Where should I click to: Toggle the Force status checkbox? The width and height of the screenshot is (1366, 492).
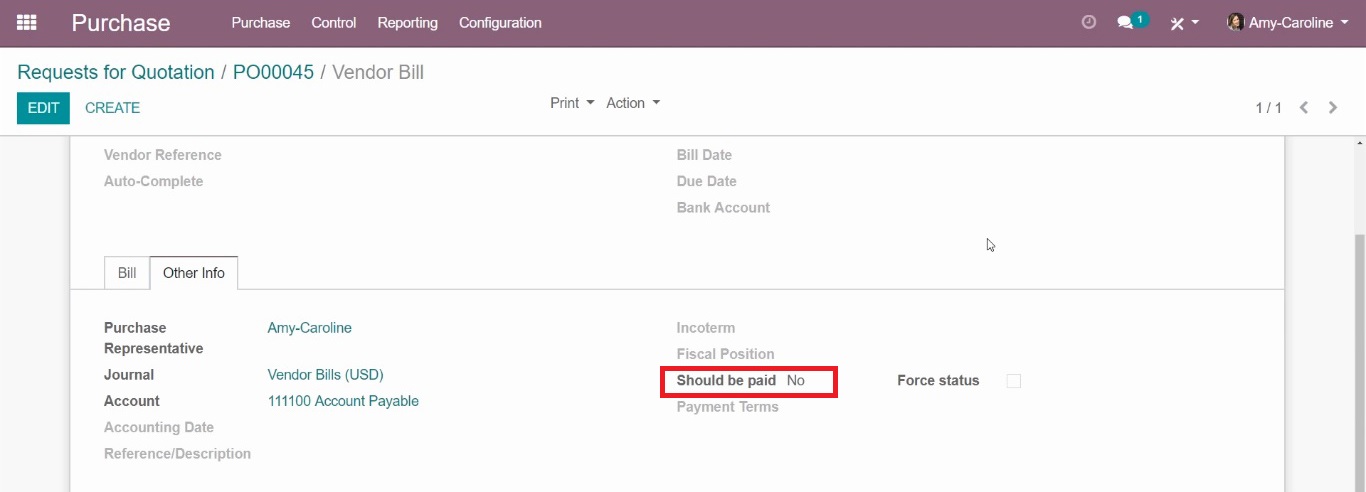1013,381
